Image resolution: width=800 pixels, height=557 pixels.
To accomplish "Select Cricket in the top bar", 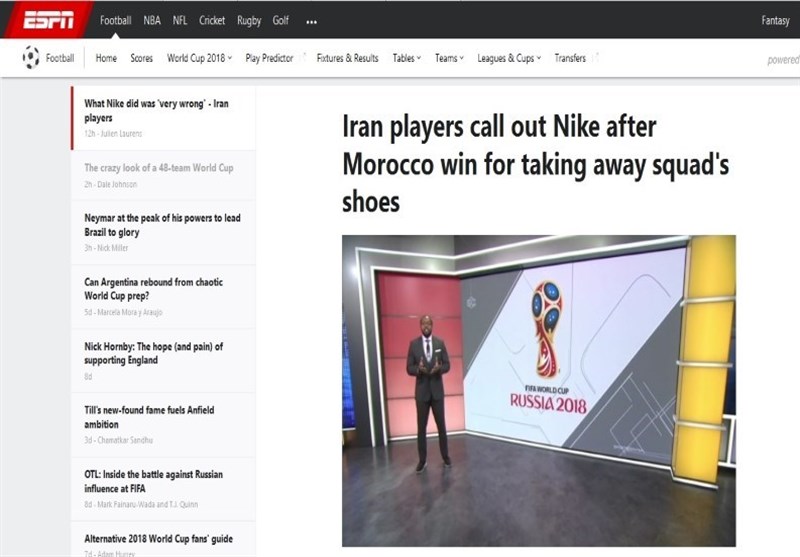I will click(212, 20).
